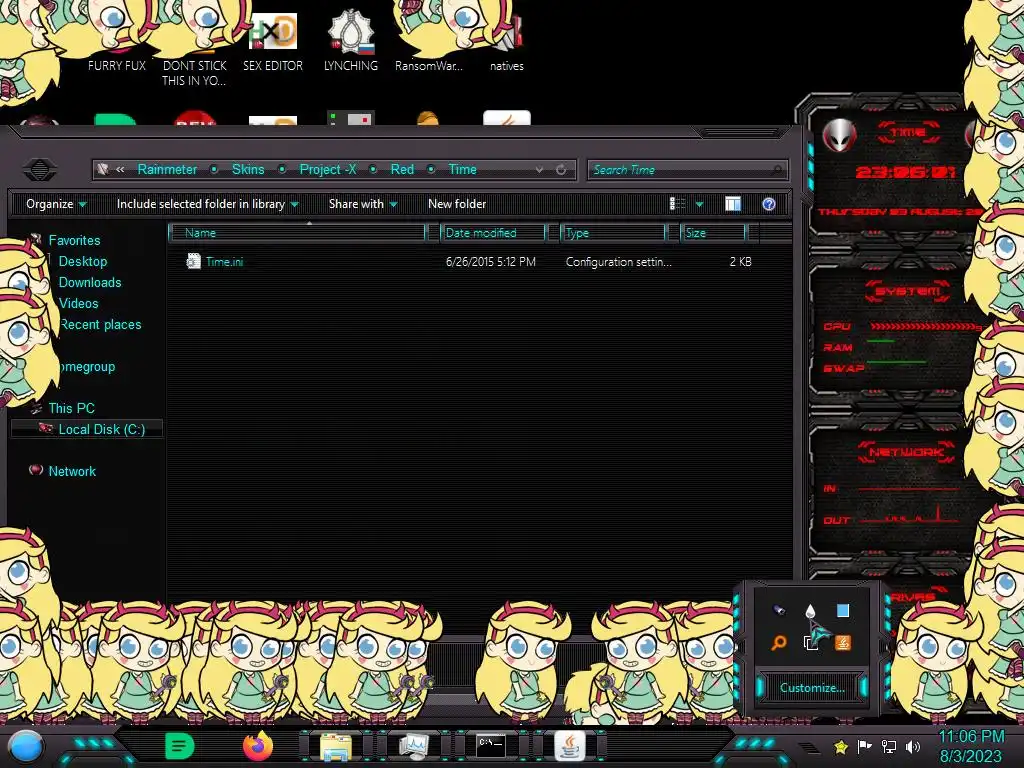
Task: Click the water drop tray popup icon
Action: pyautogui.click(x=810, y=611)
